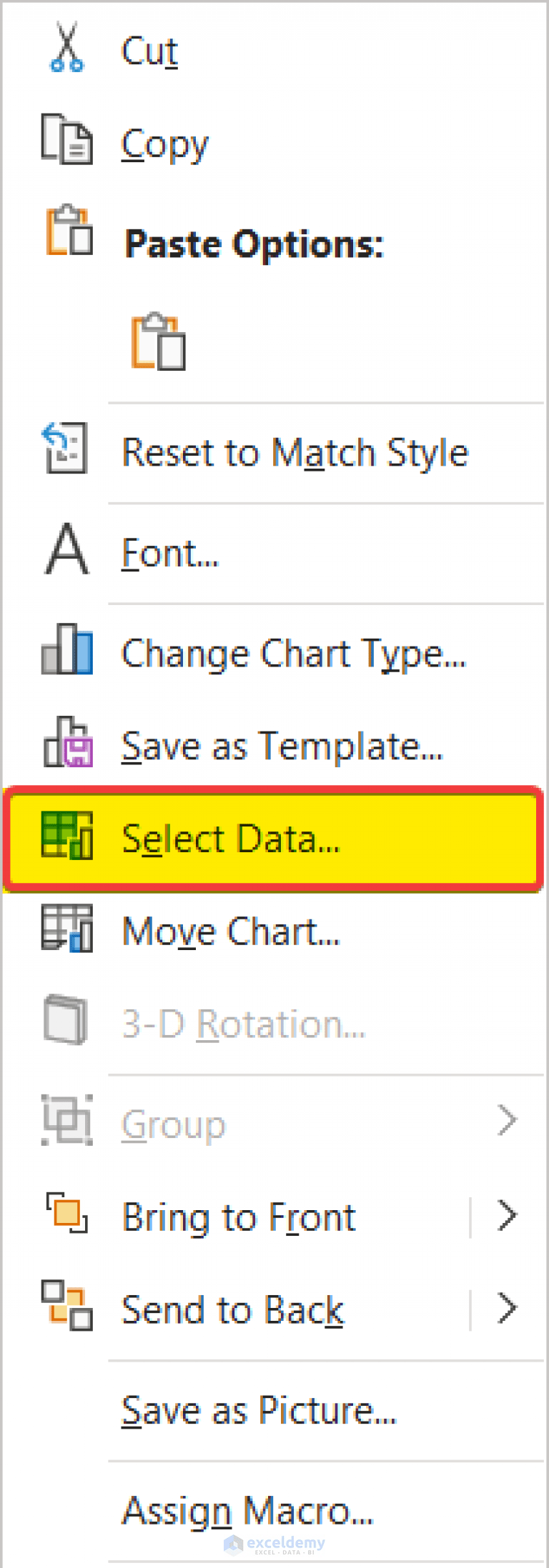
Task: Click the Change Chart Type bar-chart icon
Action: (x=65, y=651)
